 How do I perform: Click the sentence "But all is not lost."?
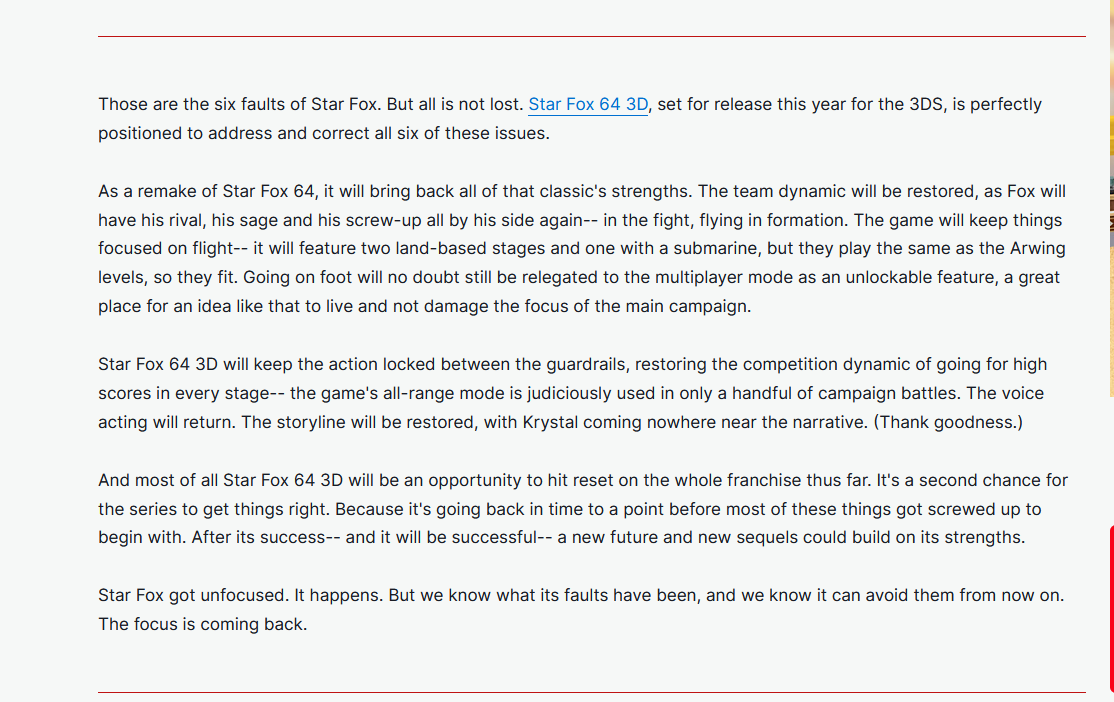(455, 104)
